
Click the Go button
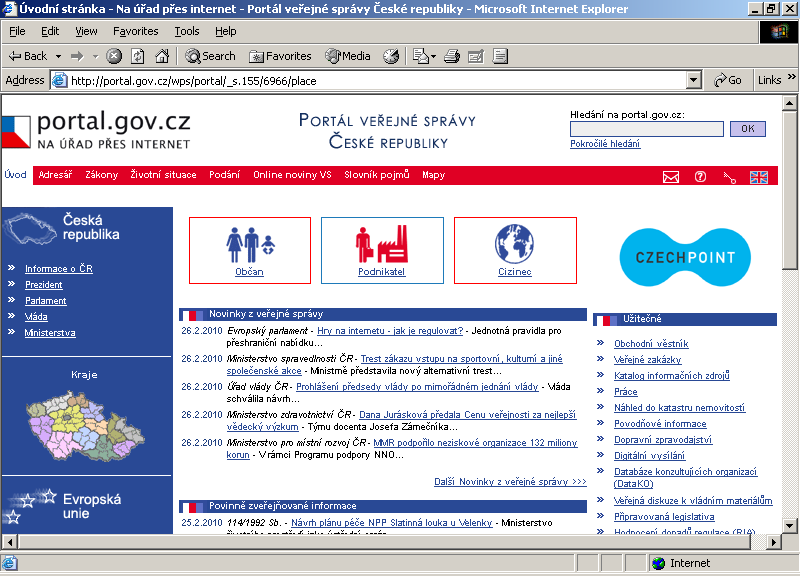[728, 80]
